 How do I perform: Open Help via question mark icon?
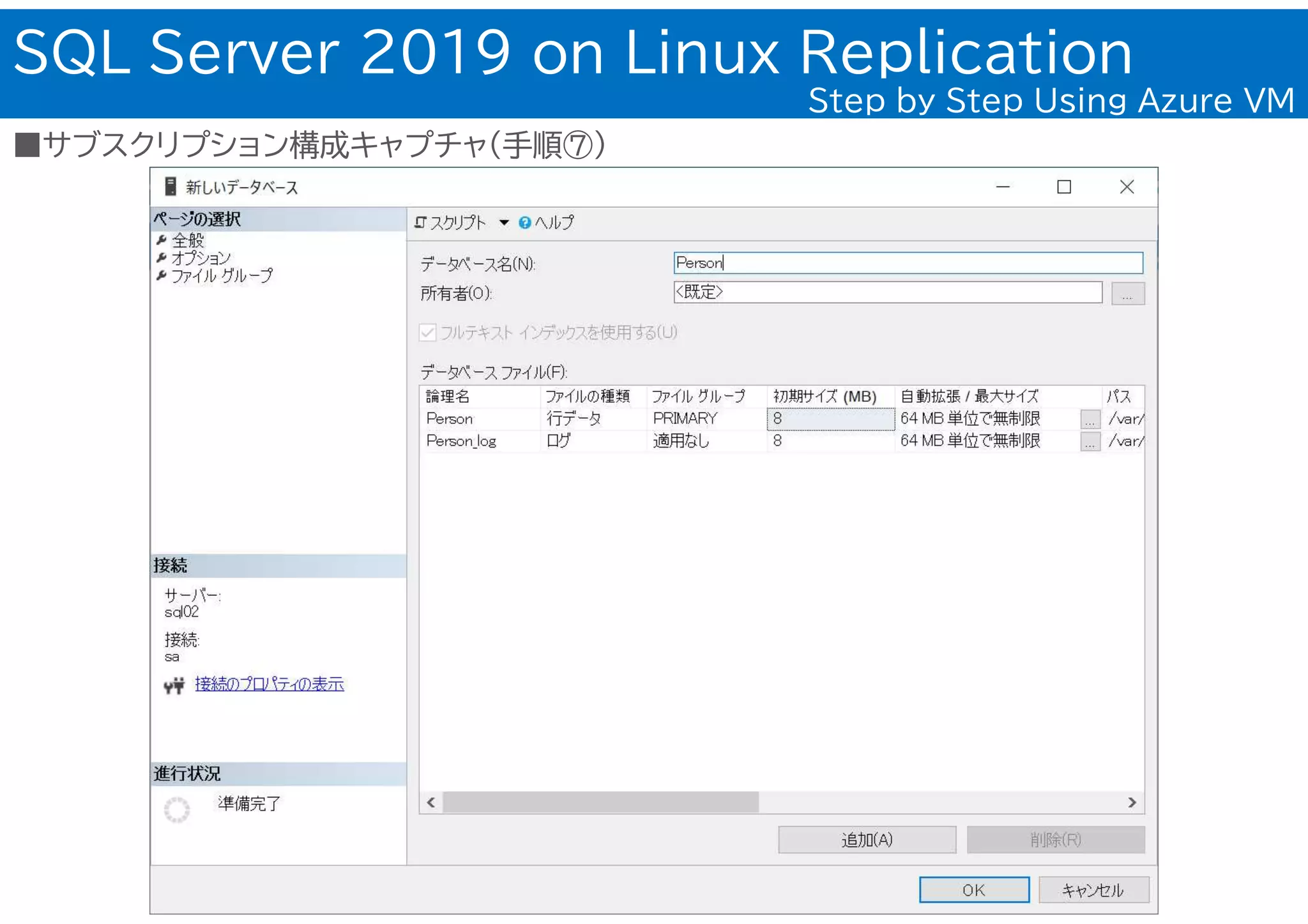[x=524, y=222]
